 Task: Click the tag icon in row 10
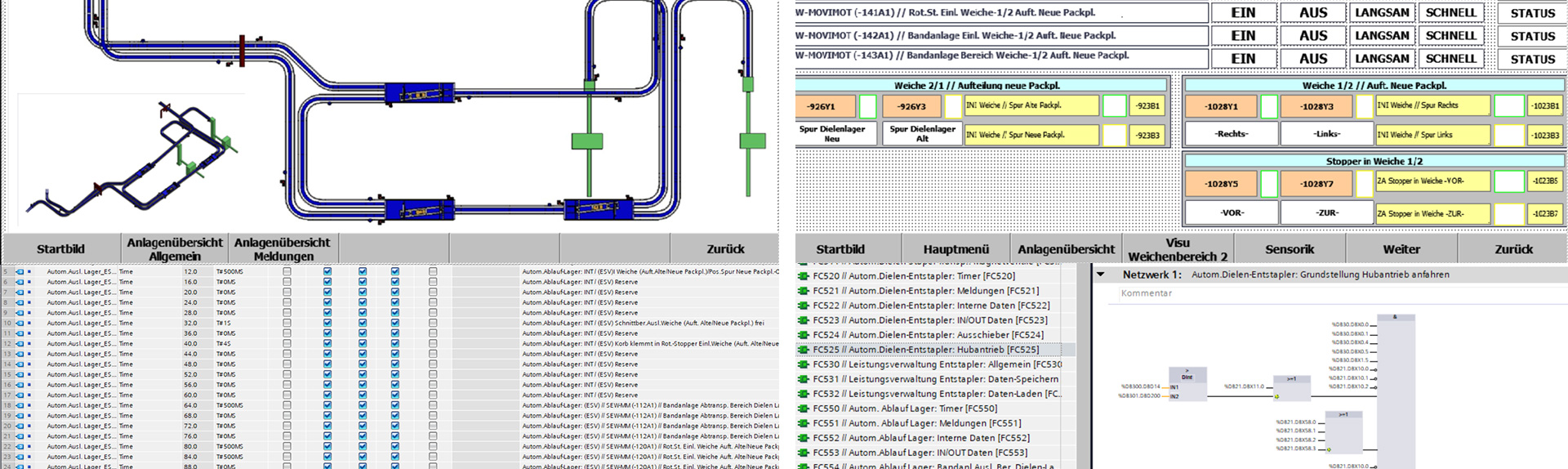pyautogui.click(x=20, y=323)
